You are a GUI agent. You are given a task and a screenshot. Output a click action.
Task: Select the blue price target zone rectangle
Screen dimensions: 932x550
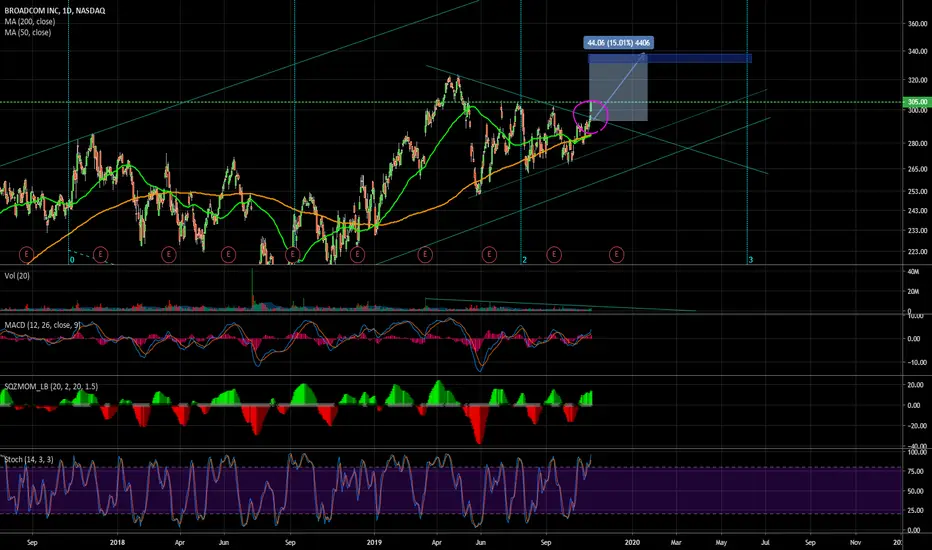[670, 58]
